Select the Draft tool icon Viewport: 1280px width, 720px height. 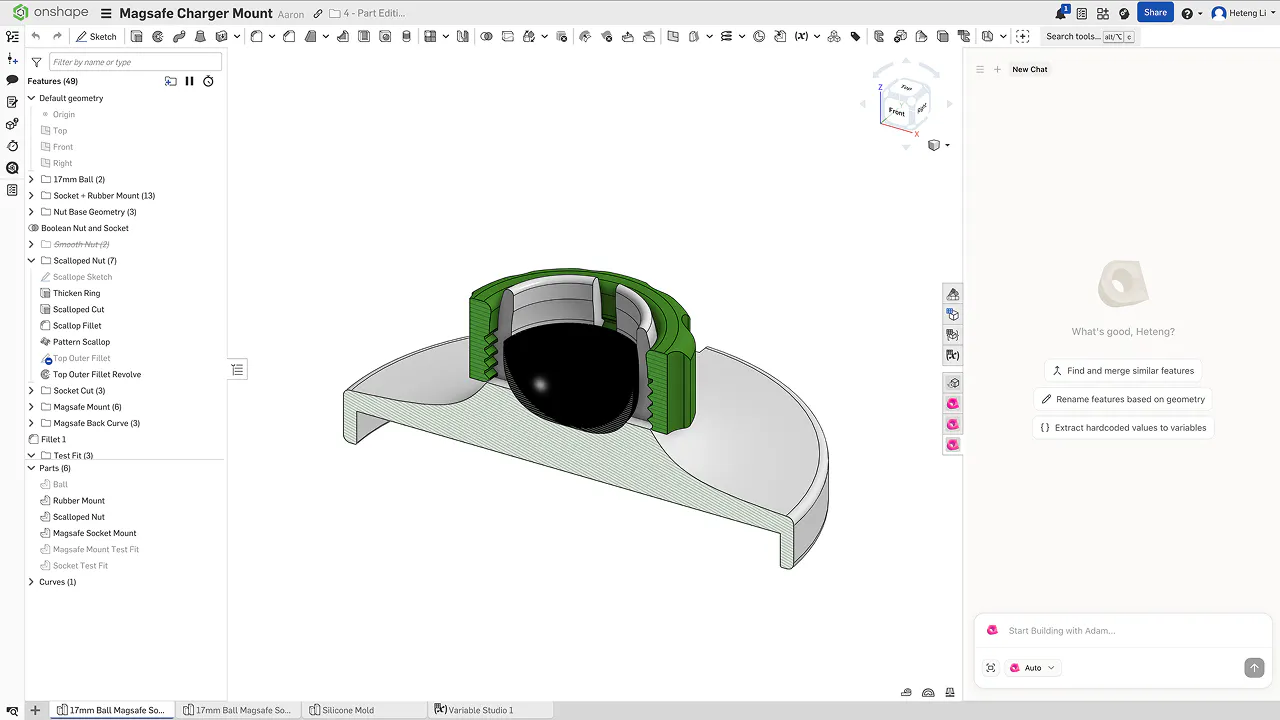[310, 36]
